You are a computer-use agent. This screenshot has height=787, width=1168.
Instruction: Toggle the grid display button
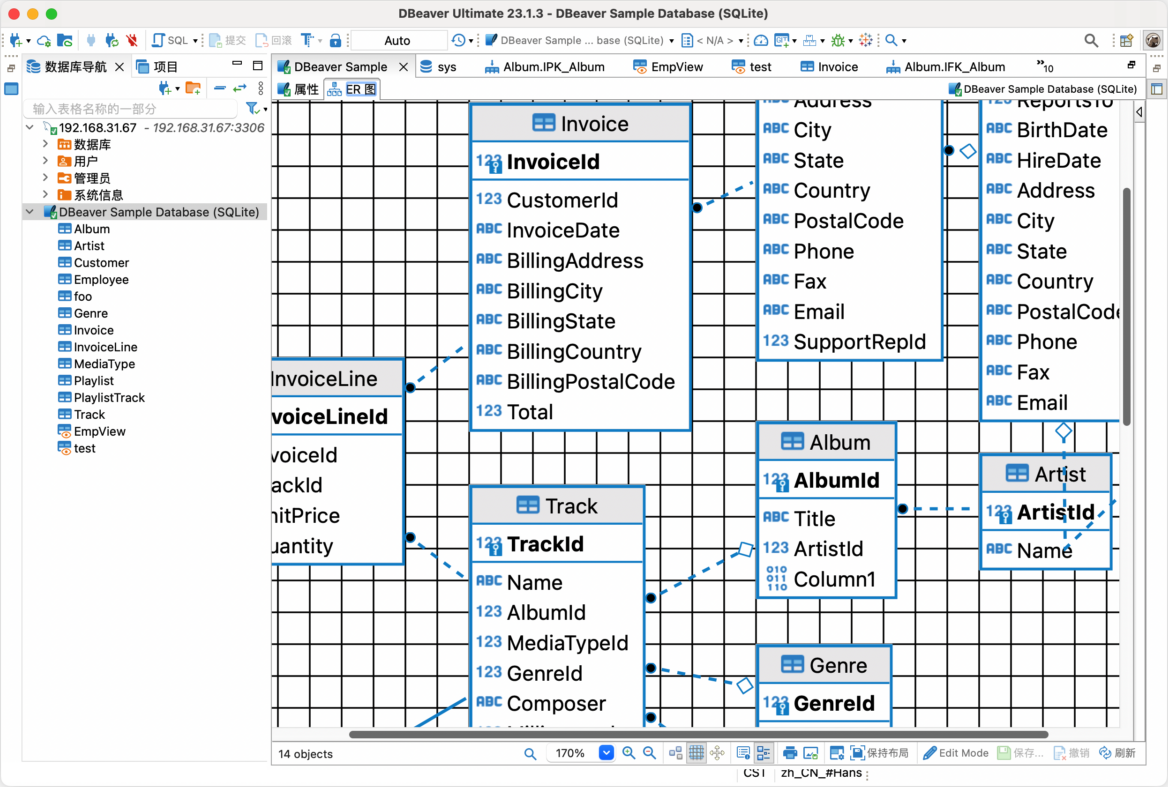pos(696,753)
